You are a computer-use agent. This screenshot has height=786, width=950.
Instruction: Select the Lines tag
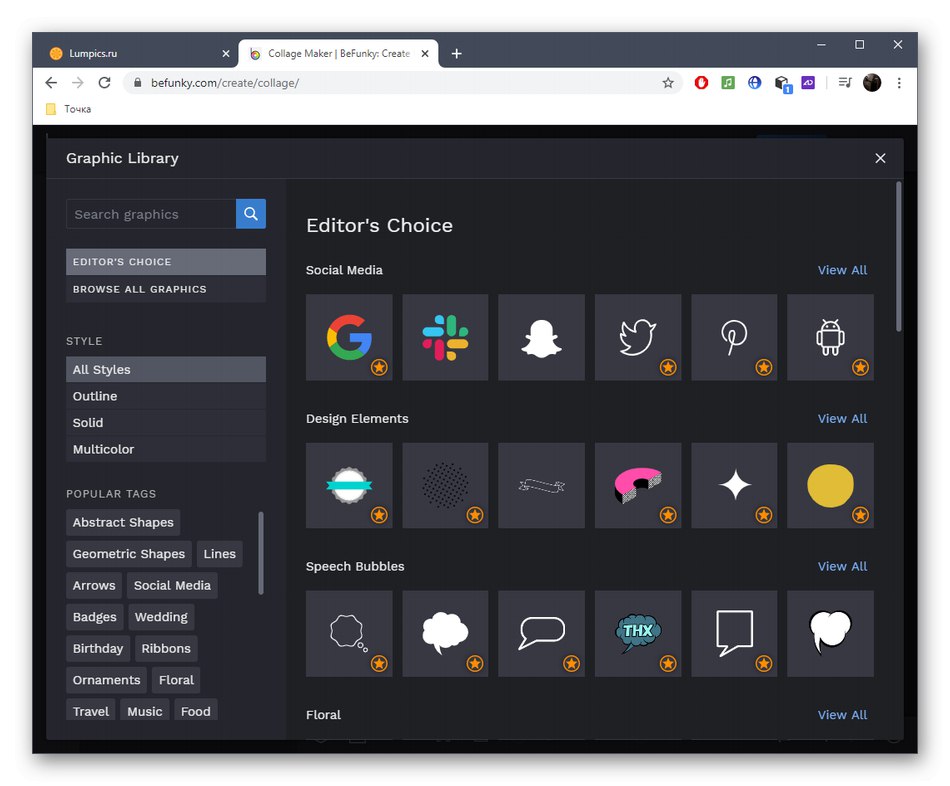pyautogui.click(x=219, y=554)
